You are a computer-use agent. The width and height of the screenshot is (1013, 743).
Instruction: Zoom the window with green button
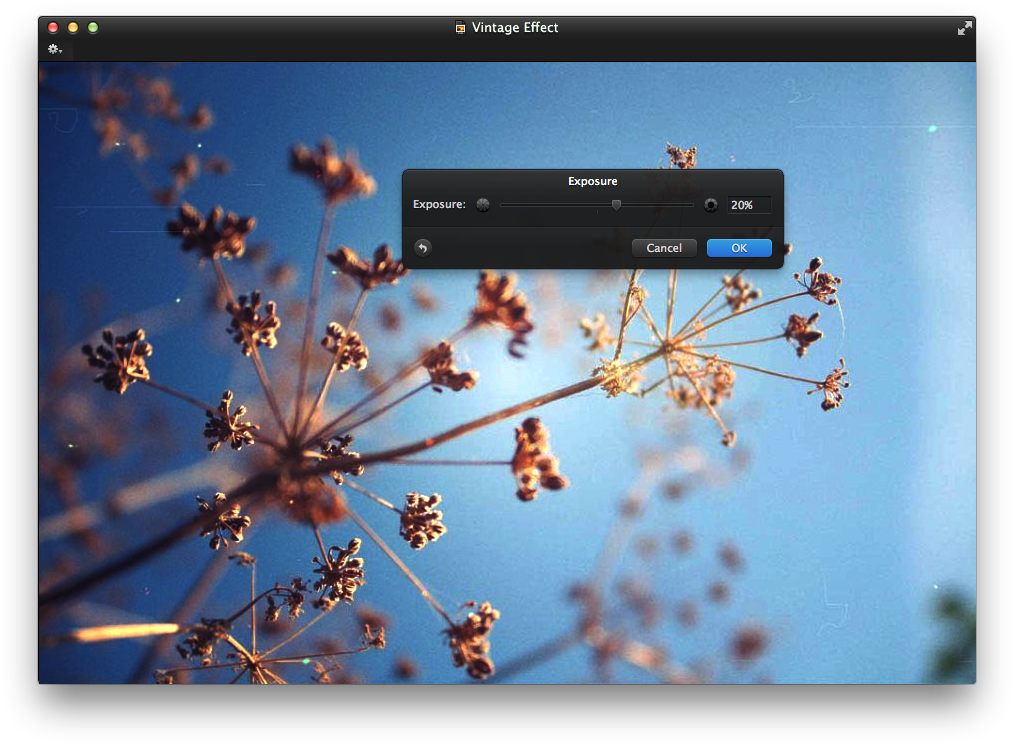point(93,27)
